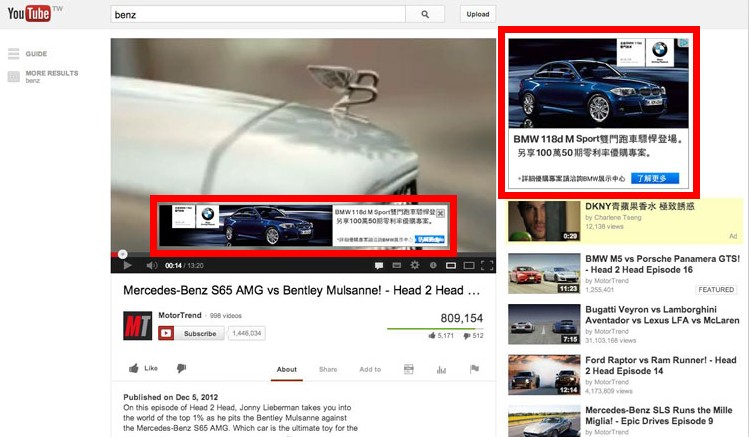Viewport: 749px width, 437px height.
Task: Click the video progress bar scrubber
Action: [123, 254]
